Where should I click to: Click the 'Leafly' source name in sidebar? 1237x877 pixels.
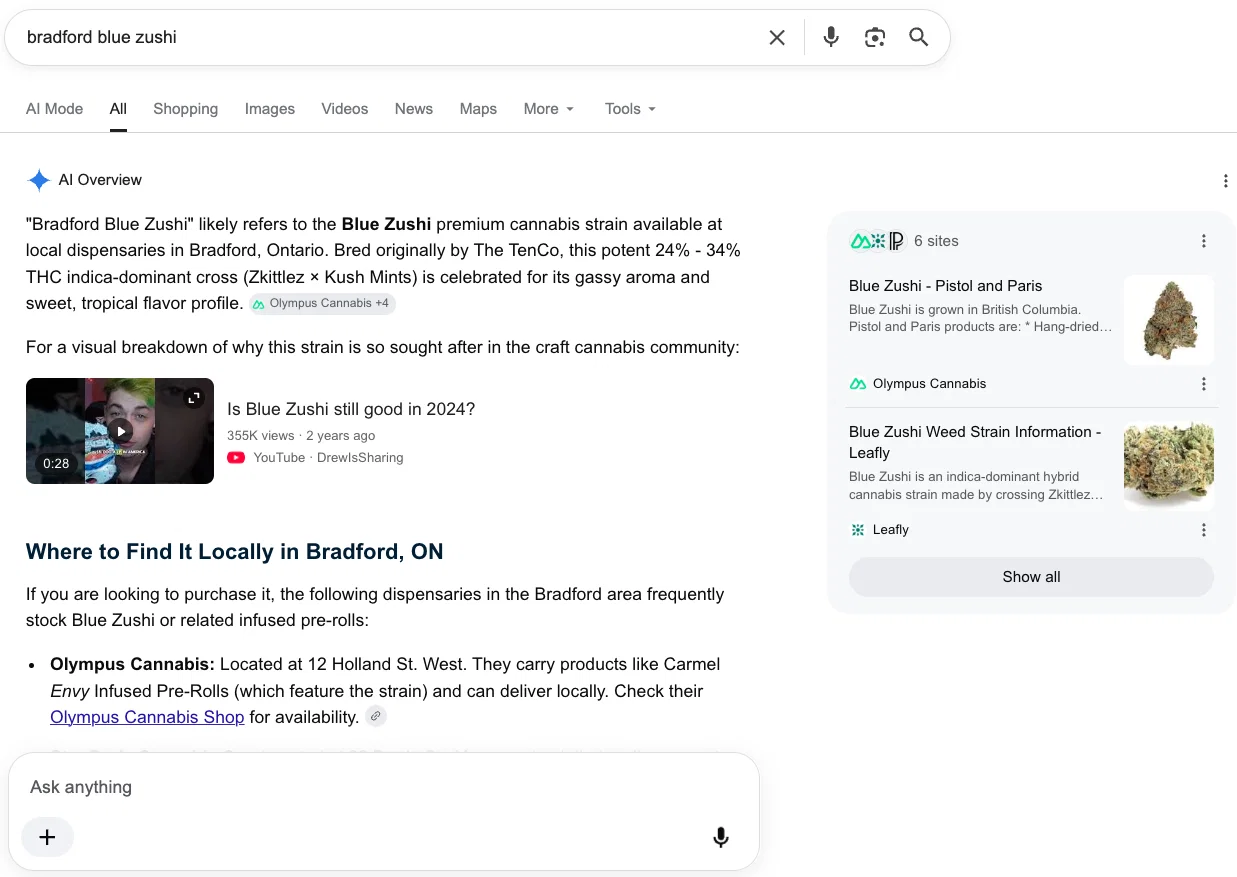click(x=890, y=530)
